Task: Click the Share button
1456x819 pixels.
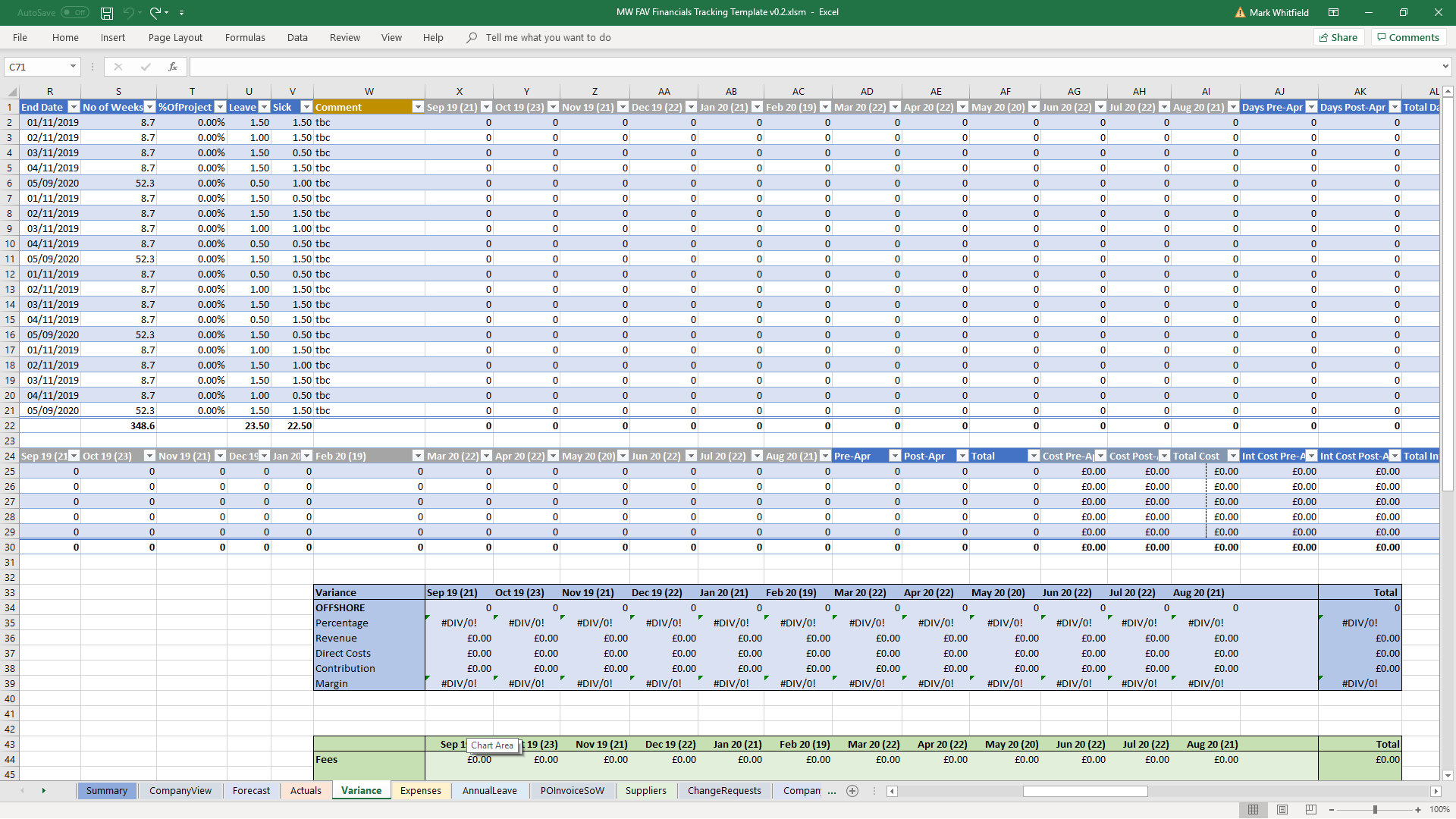Action: (1338, 37)
